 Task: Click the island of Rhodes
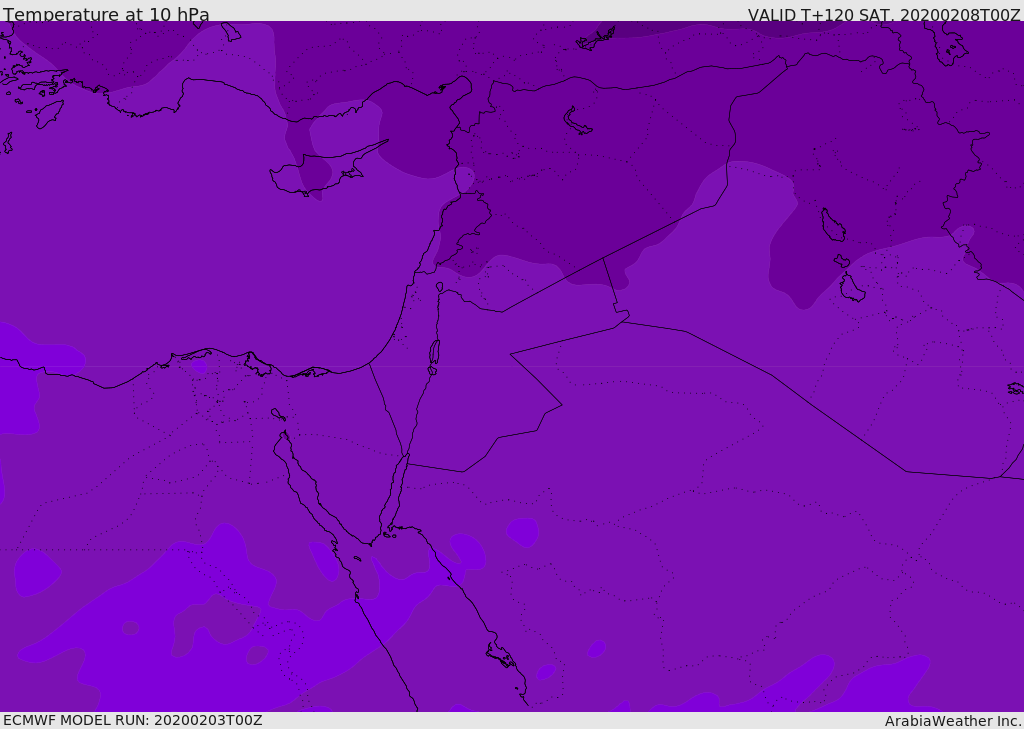point(48,113)
